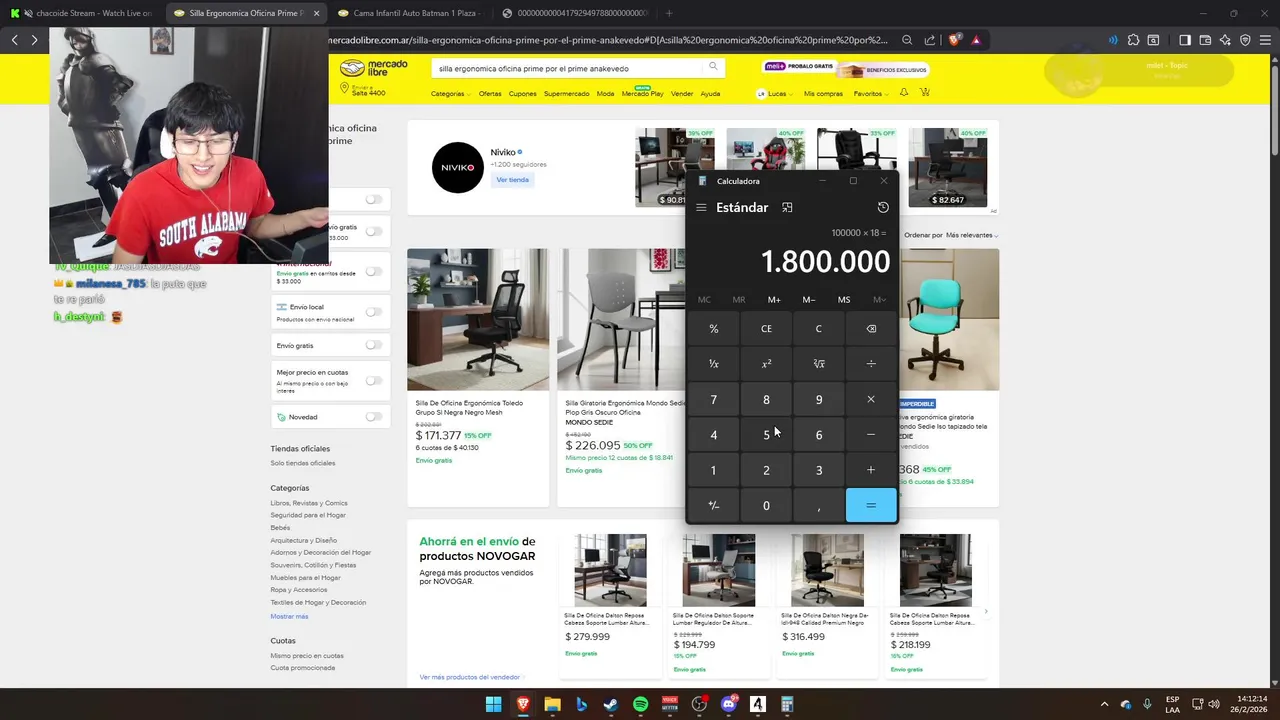Switch to the Cama Infantil Auto Batman tab
1280x720 pixels.
408,13
